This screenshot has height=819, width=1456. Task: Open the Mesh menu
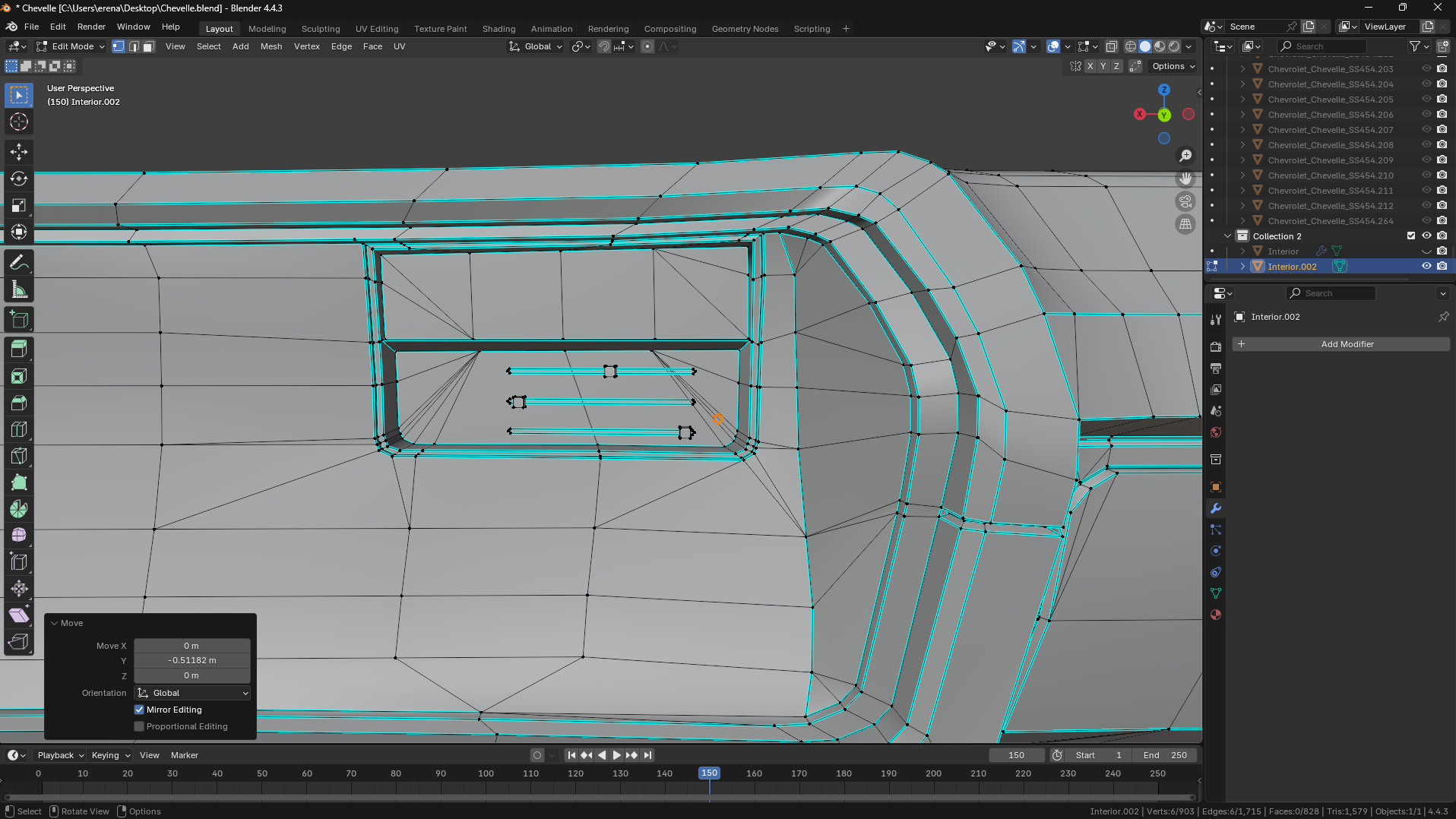pyautogui.click(x=271, y=46)
